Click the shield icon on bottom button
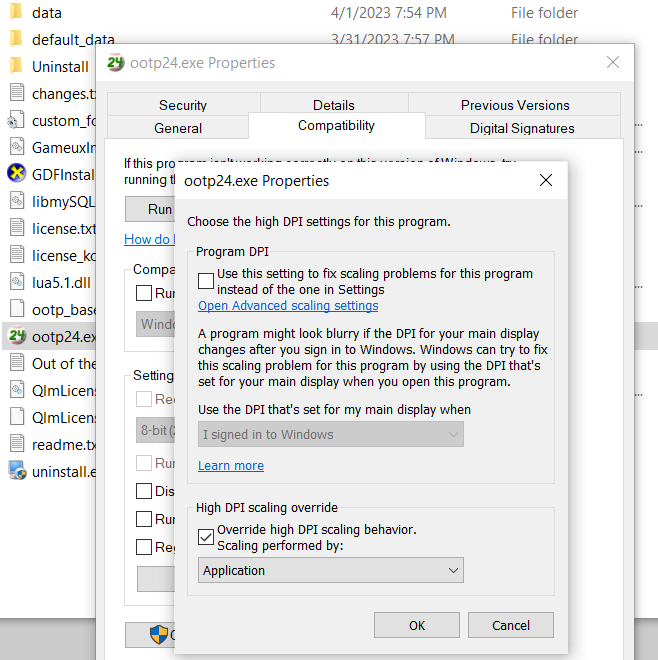 point(159,634)
